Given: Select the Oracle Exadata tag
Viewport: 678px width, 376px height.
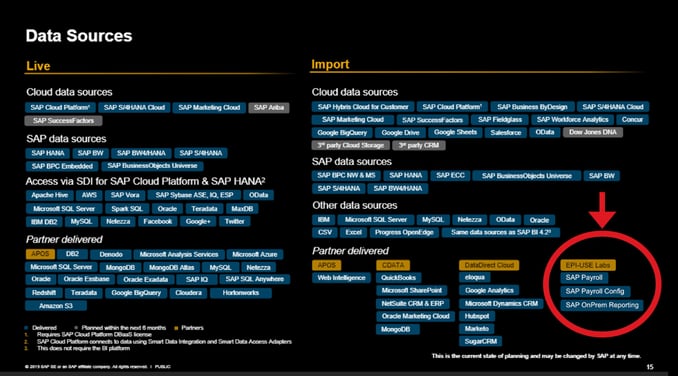Looking at the screenshot, I should click(145, 280).
